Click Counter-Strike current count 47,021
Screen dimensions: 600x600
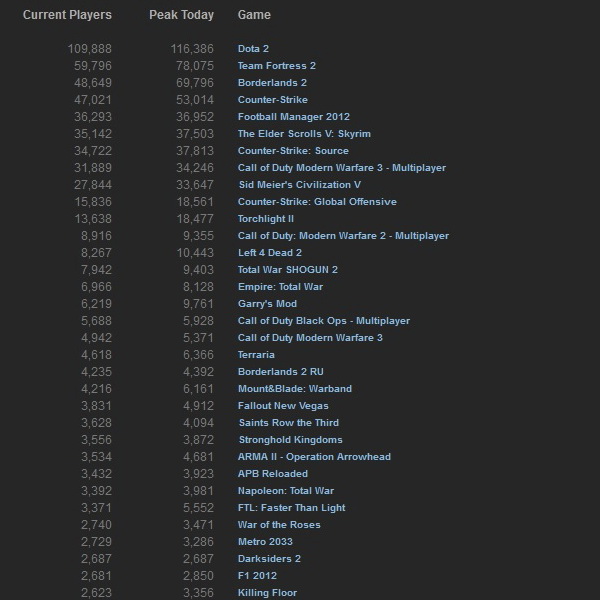[x=93, y=100]
